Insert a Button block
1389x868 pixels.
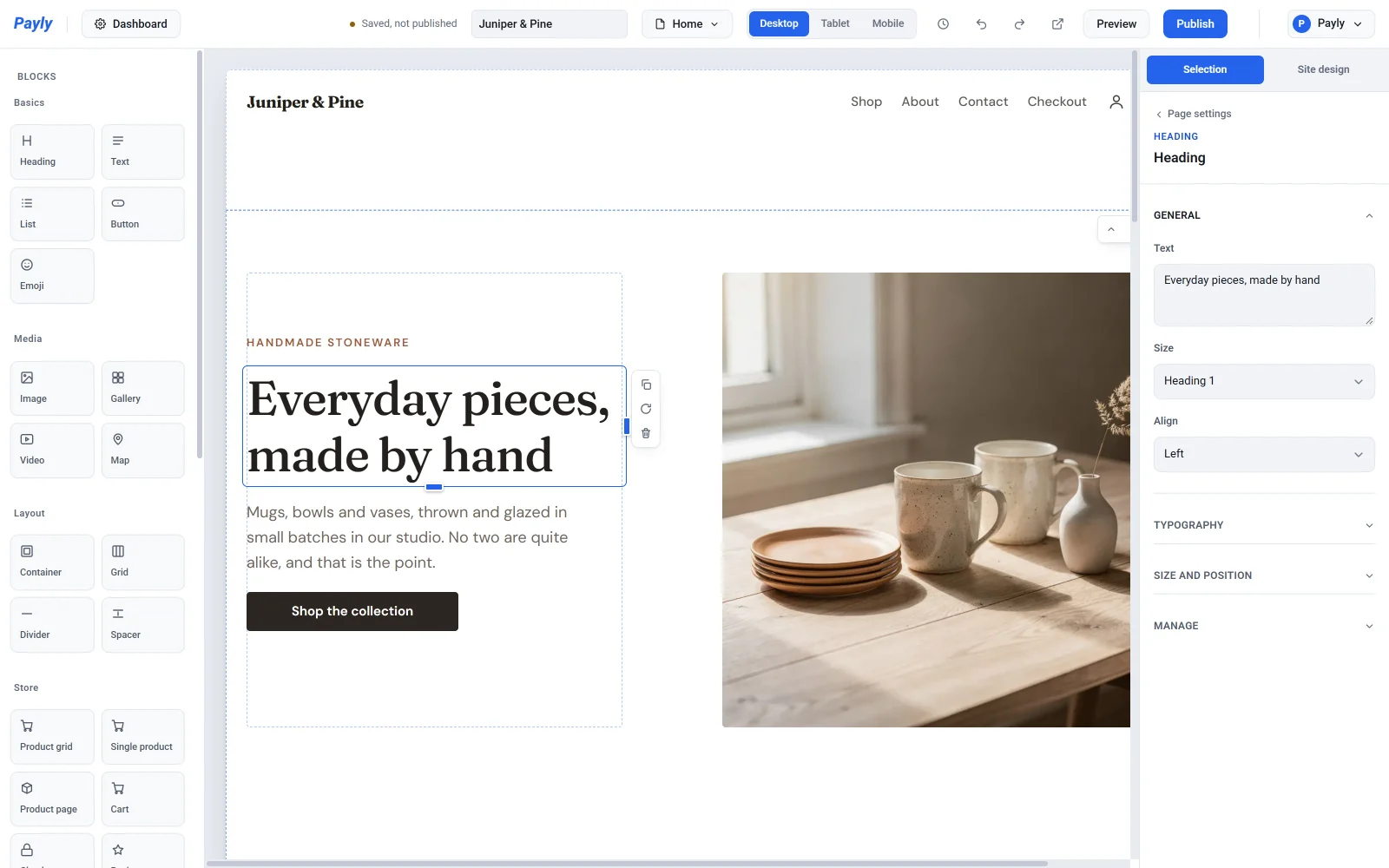(142, 214)
